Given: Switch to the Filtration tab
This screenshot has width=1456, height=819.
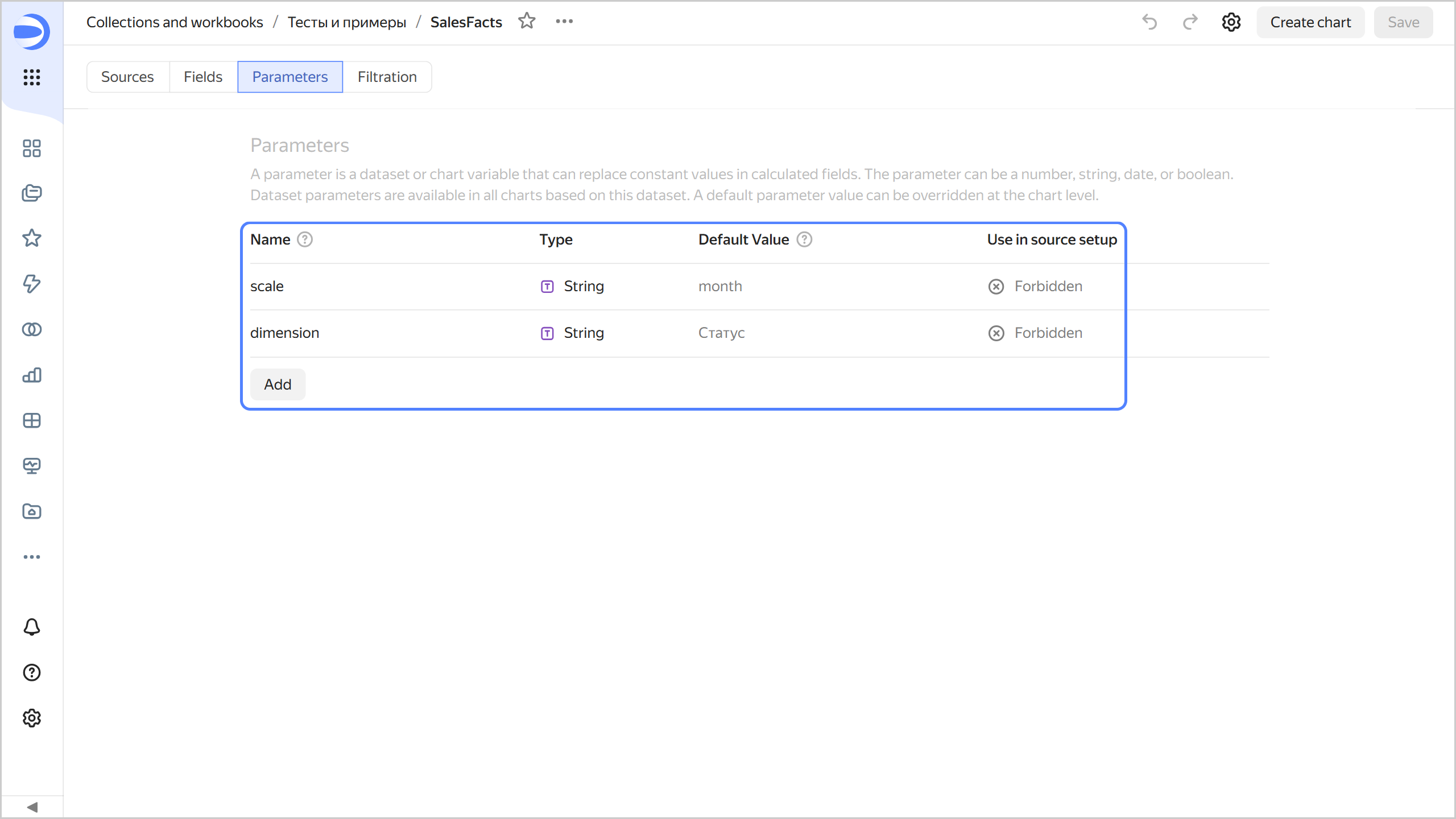Looking at the screenshot, I should 387,76.
